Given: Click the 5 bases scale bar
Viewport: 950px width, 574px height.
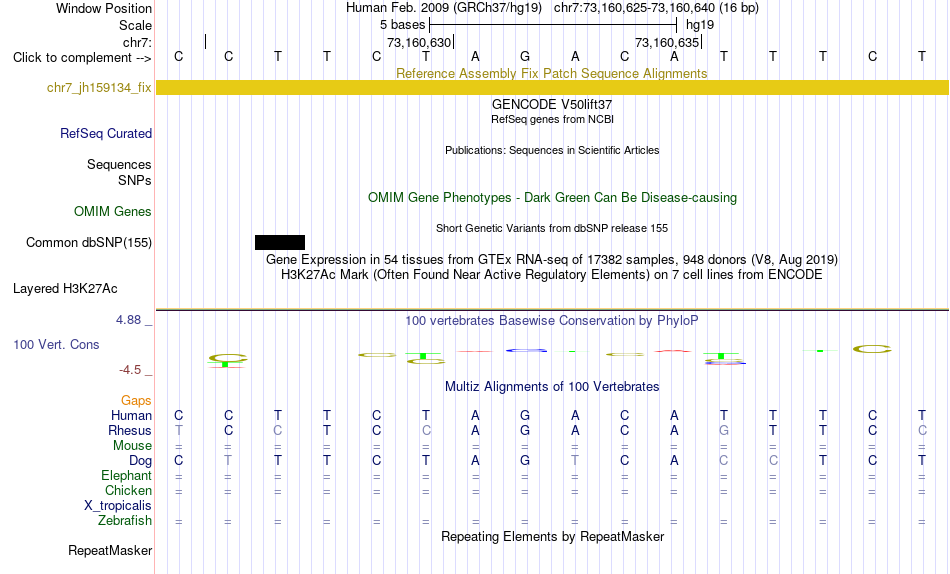Looking at the screenshot, I should click(x=553, y=25).
